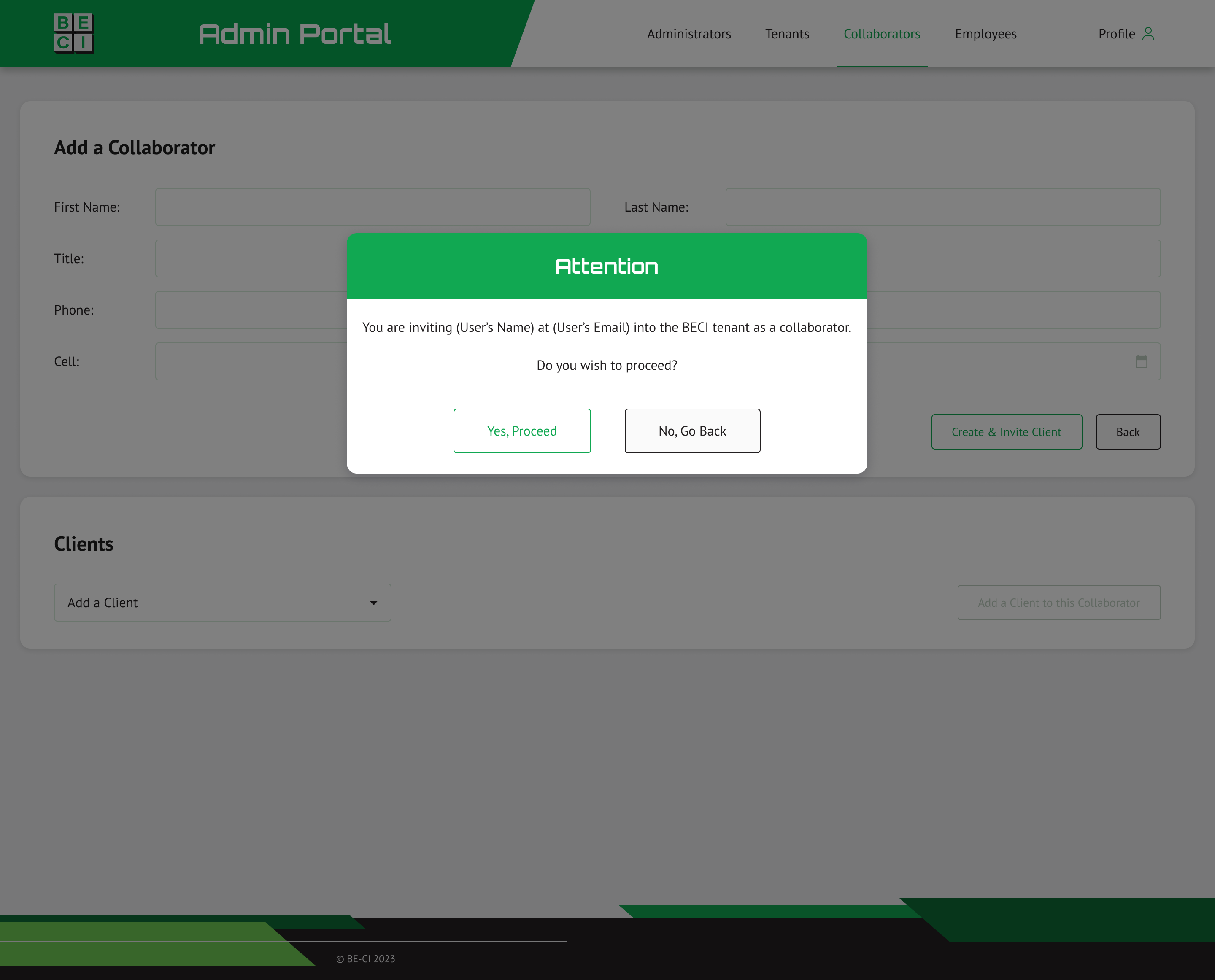This screenshot has height=980, width=1215.
Task: Click the Profile user icon
Action: click(x=1148, y=34)
